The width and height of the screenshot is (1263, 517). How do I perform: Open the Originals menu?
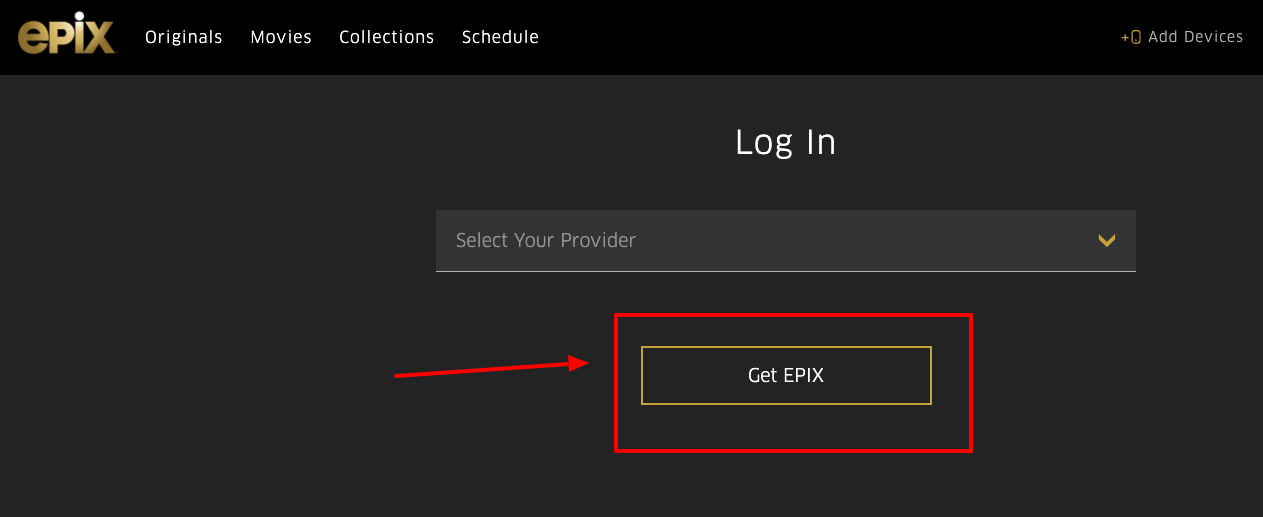tap(184, 37)
